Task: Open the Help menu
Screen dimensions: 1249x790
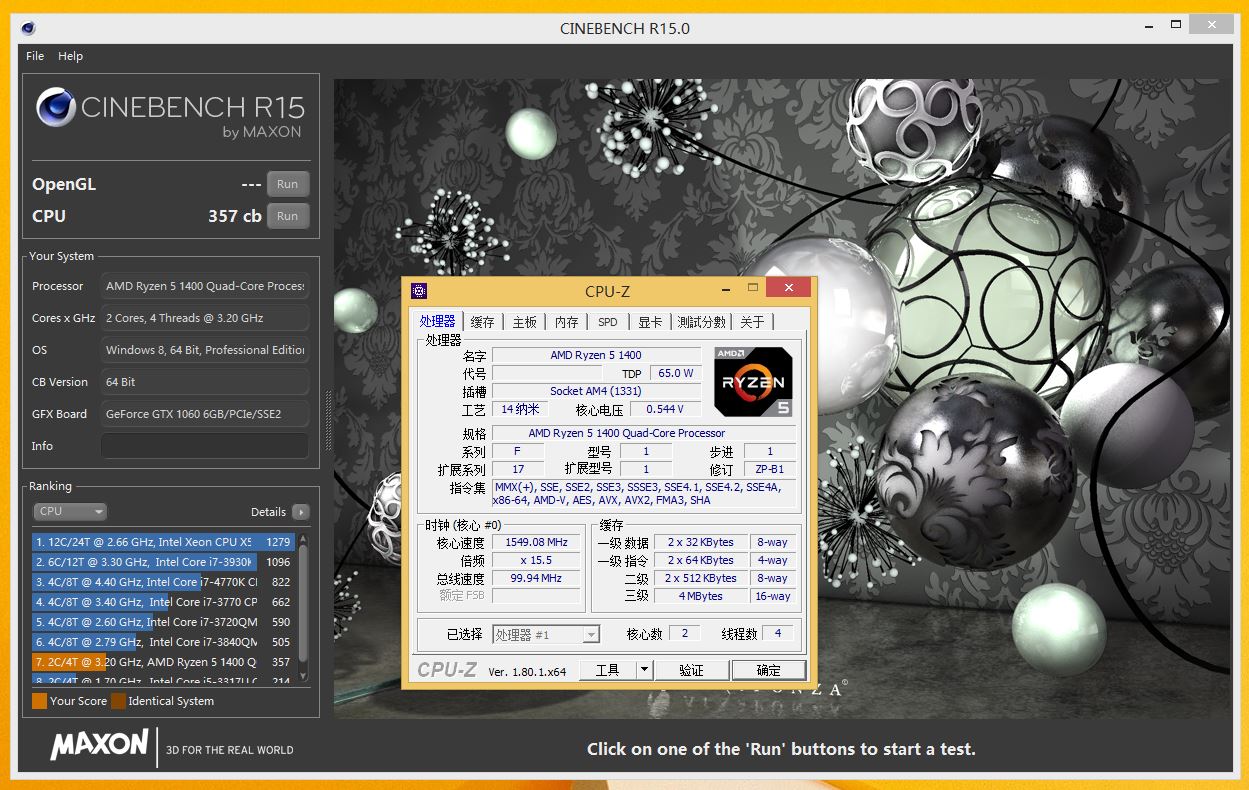Action: coord(70,56)
